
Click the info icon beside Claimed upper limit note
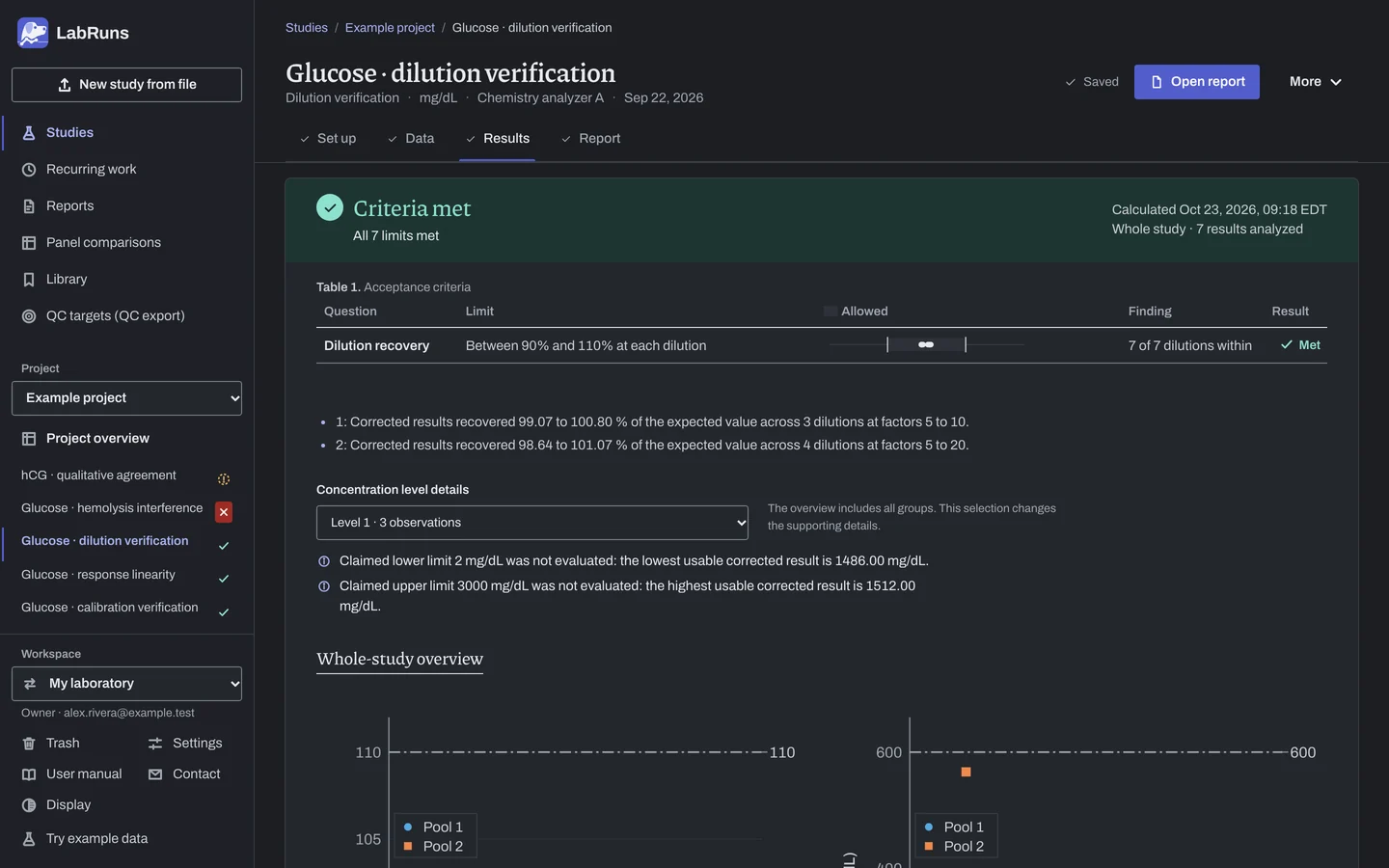[324, 586]
